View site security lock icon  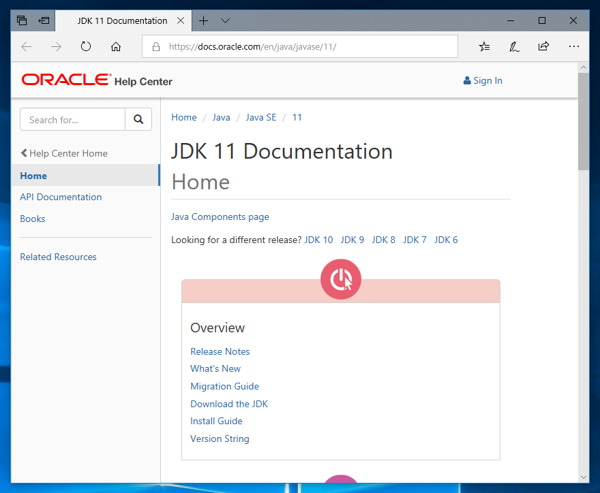pyautogui.click(x=156, y=47)
